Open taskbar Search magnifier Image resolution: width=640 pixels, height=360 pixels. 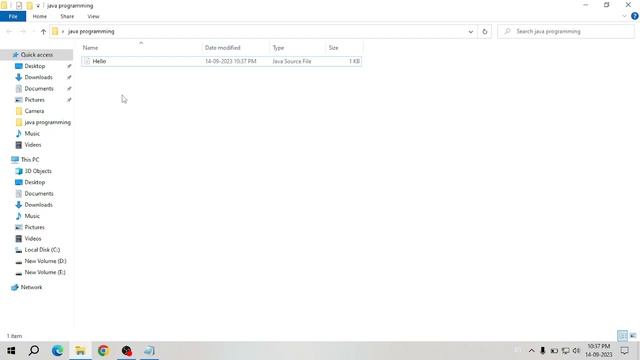[x=34, y=351]
